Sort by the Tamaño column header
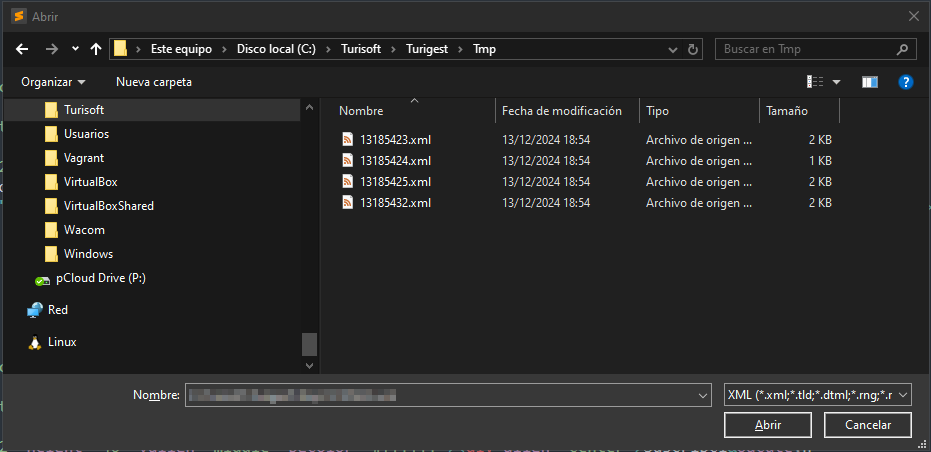 click(x=787, y=110)
